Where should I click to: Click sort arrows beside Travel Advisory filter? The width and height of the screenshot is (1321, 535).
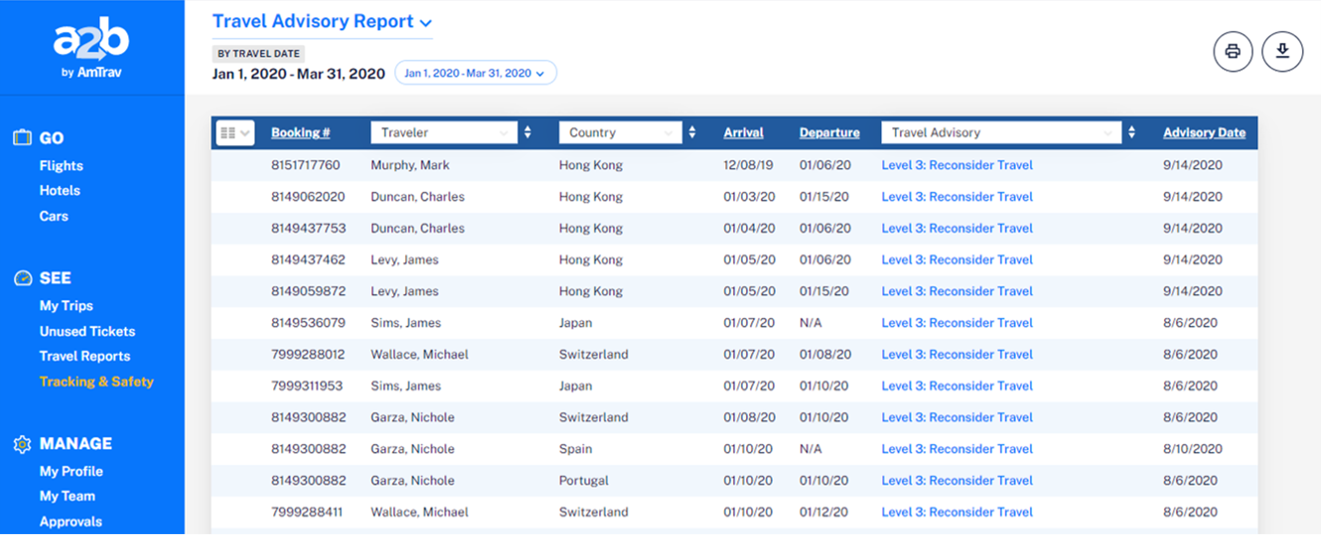tap(1132, 132)
